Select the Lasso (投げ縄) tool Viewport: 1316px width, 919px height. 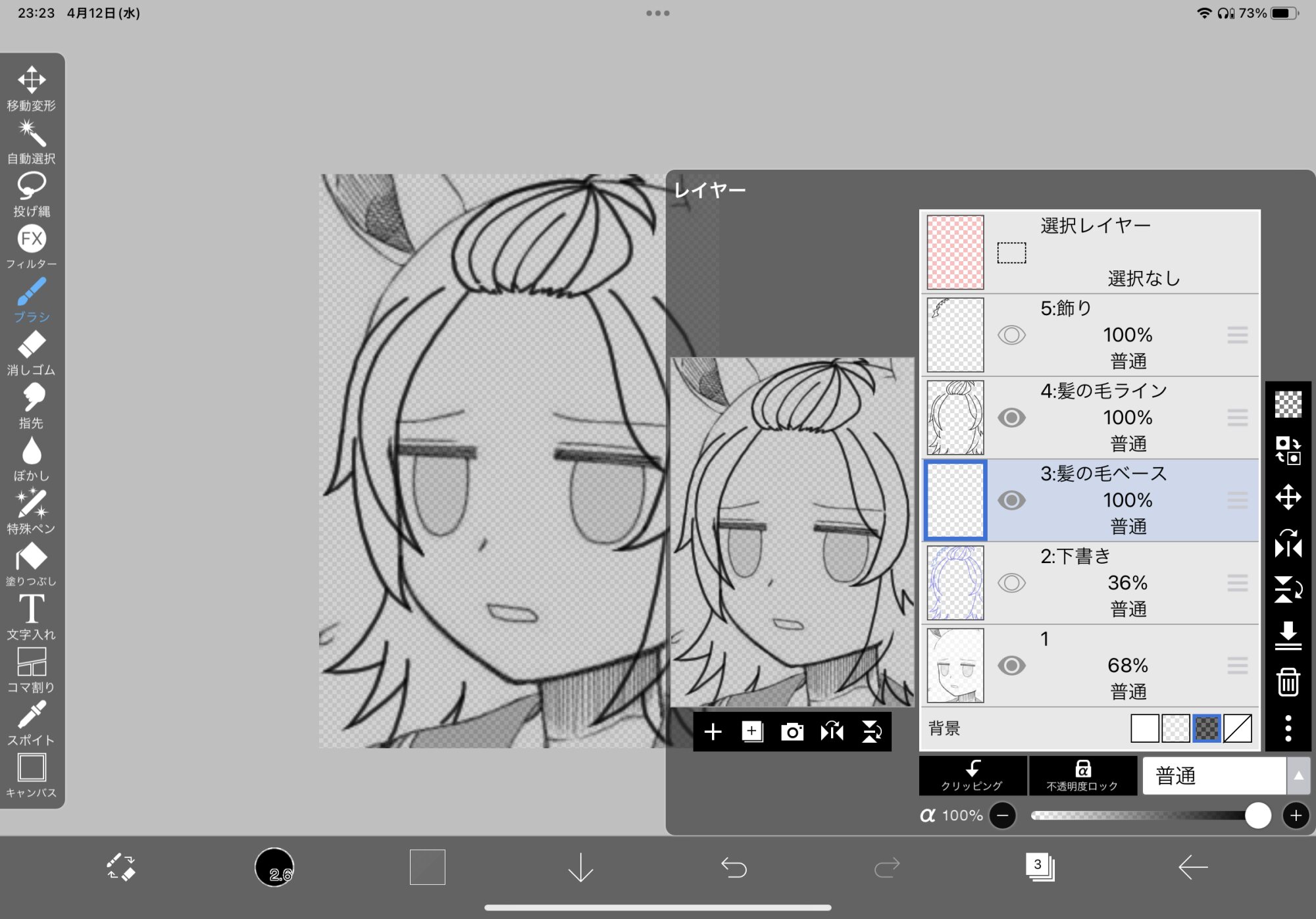(31, 193)
